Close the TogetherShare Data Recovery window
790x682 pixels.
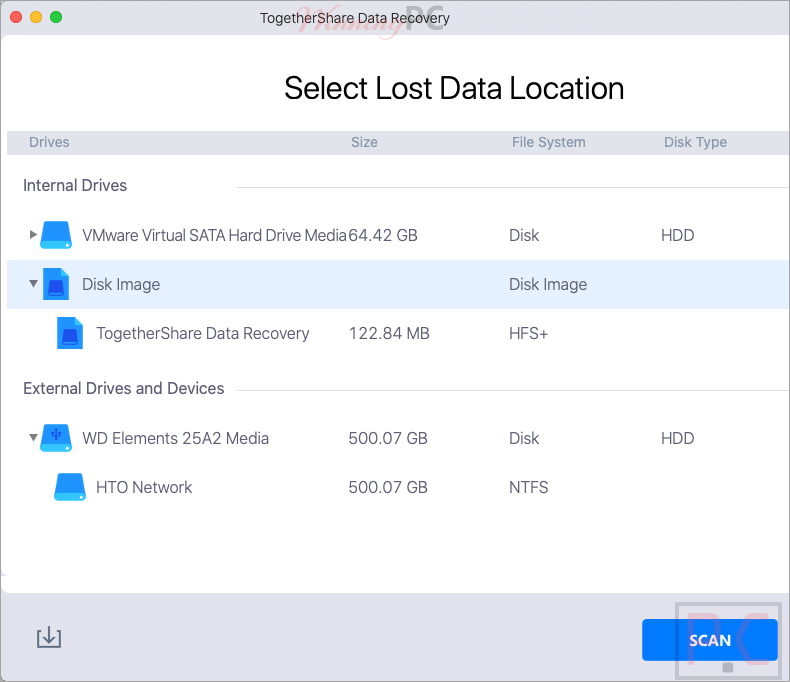[x=16, y=17]
